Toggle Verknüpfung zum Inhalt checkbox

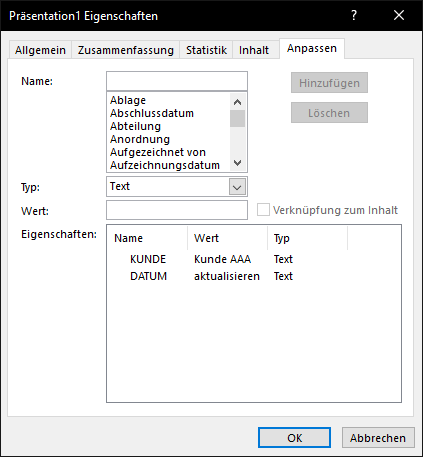point(263,210)
